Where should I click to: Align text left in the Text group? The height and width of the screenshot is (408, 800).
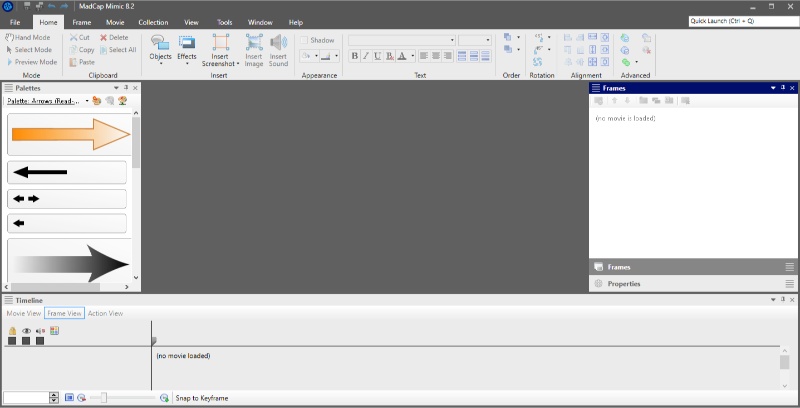point(424,56)
